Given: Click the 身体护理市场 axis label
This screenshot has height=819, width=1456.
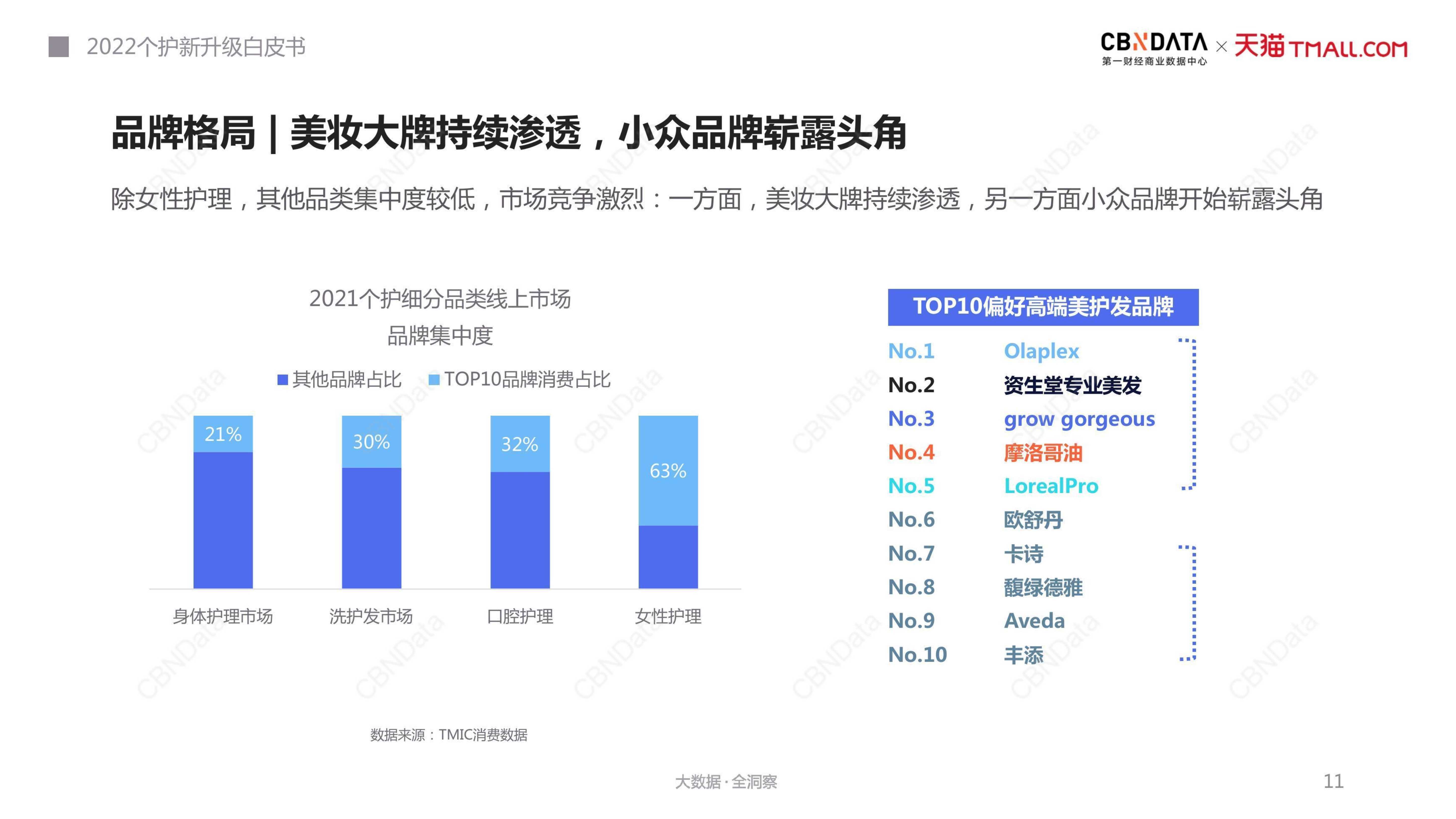Looking at the screenshot, I should [x=223, y=616].
